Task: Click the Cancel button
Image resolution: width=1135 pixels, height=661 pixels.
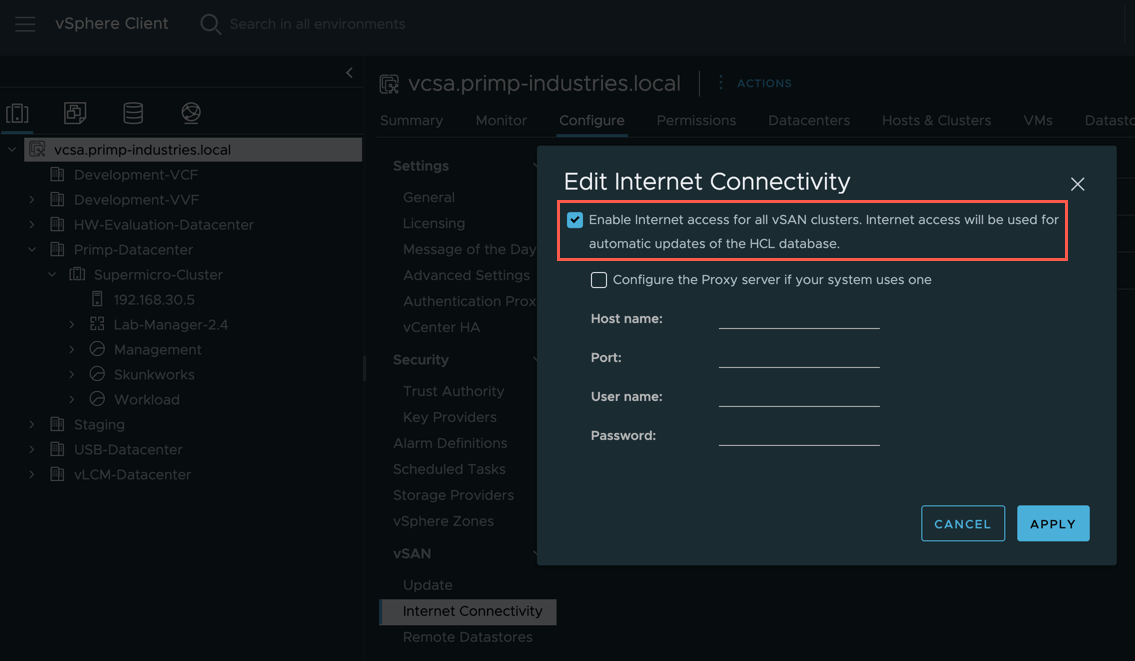Action: click(x=963, y=523)
